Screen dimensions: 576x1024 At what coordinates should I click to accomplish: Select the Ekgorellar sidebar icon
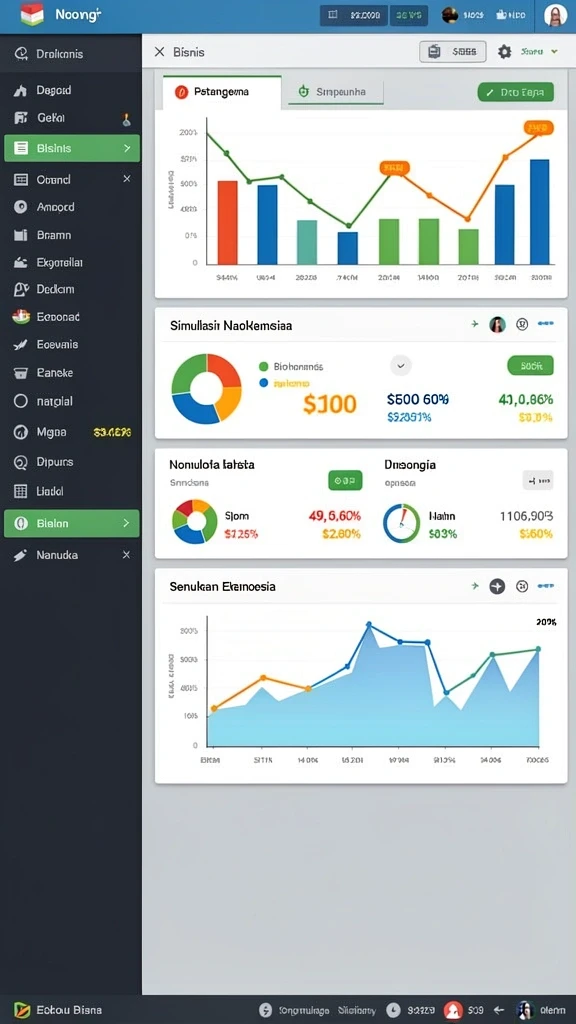pyautogui.click(x=20, y=263)
